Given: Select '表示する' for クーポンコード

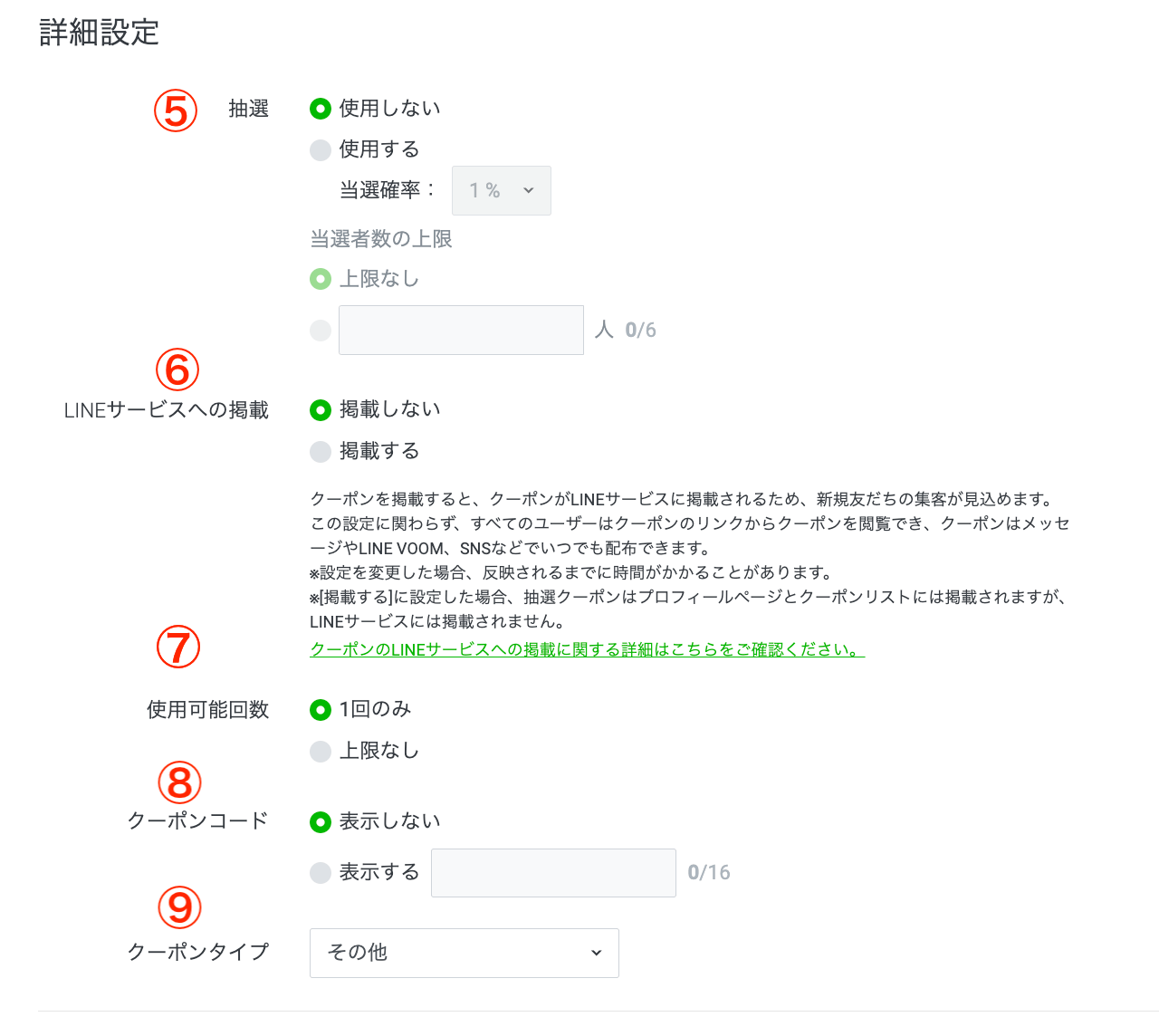Looking at the screenshot, I should pos(321,872).
